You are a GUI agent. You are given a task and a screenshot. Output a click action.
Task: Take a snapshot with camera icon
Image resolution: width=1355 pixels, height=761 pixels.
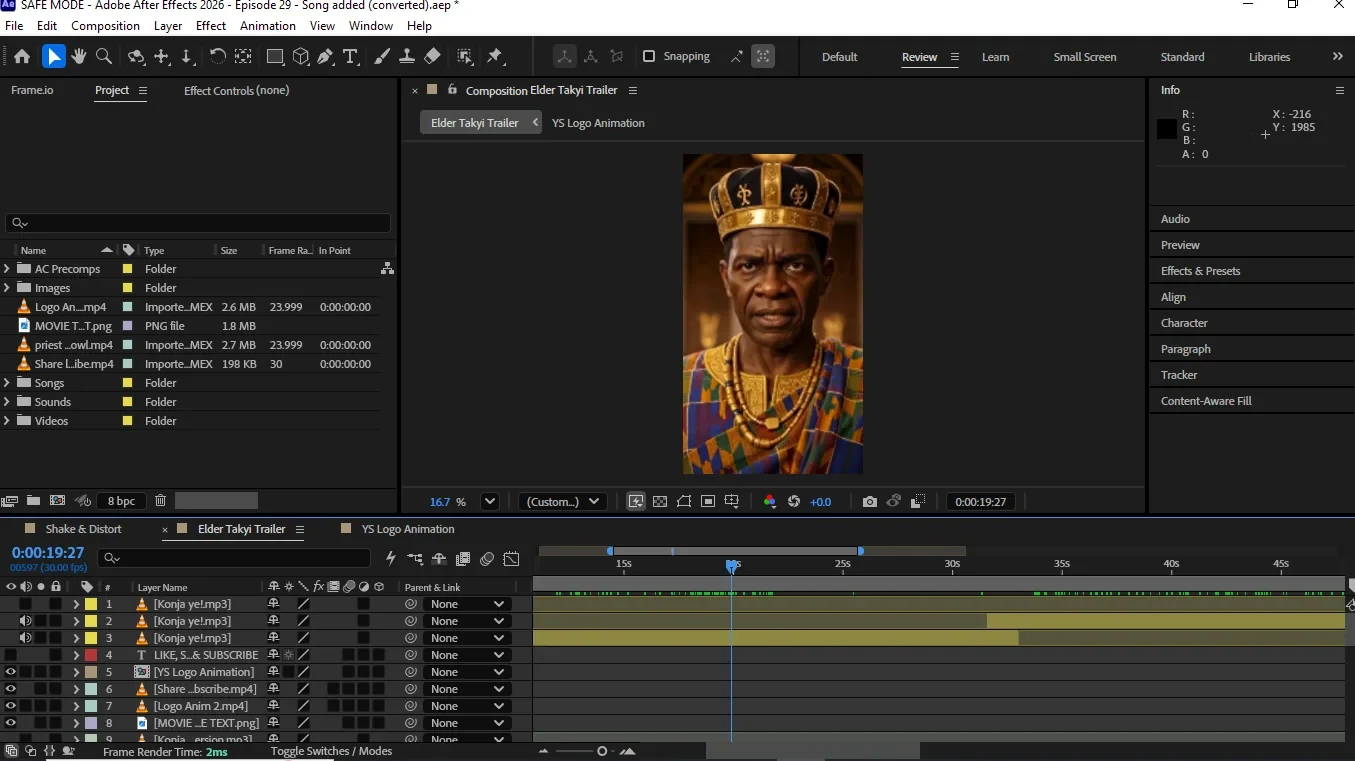(870, 502)
